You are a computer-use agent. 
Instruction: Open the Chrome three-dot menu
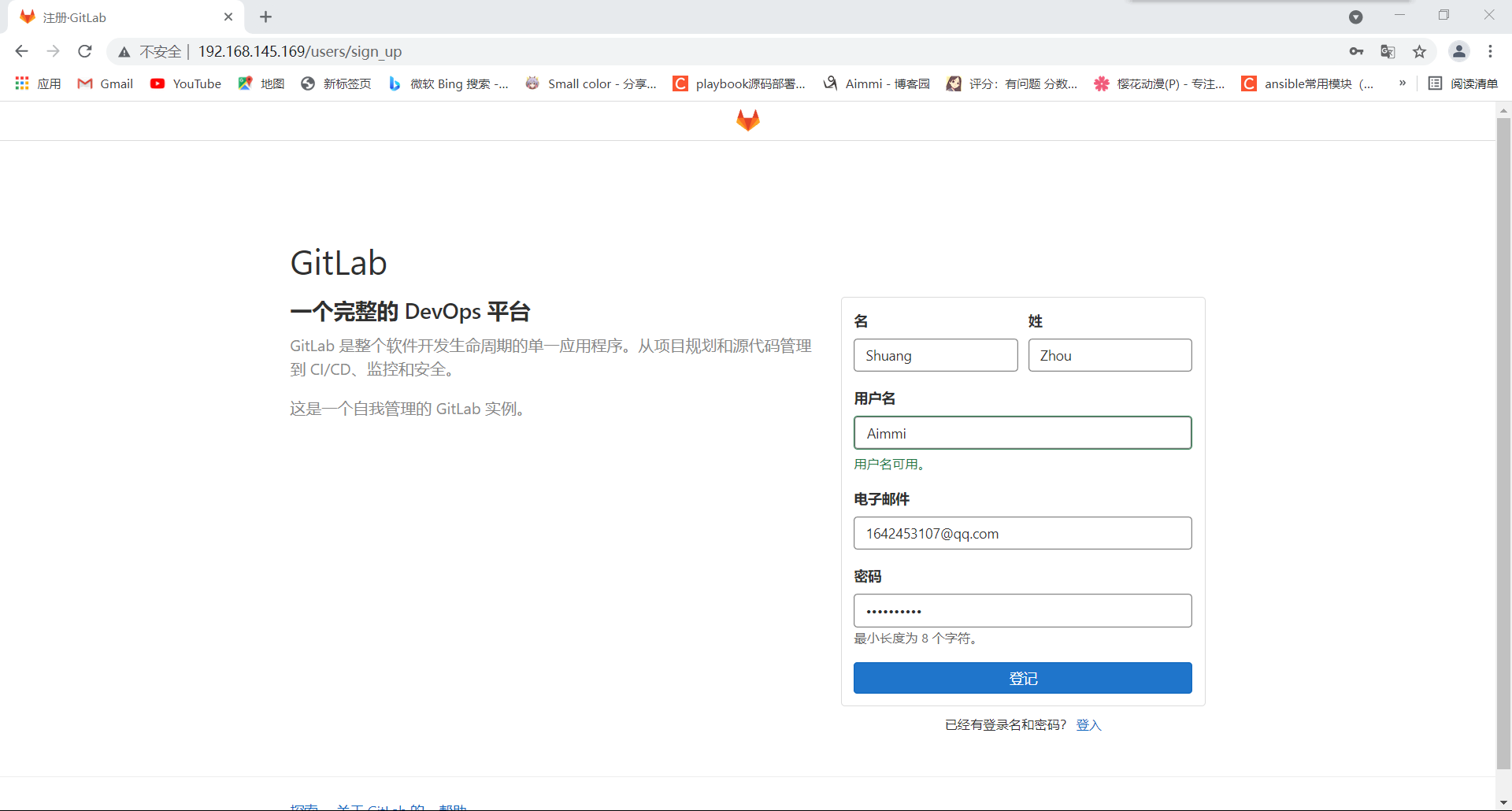click(1490, 51)
